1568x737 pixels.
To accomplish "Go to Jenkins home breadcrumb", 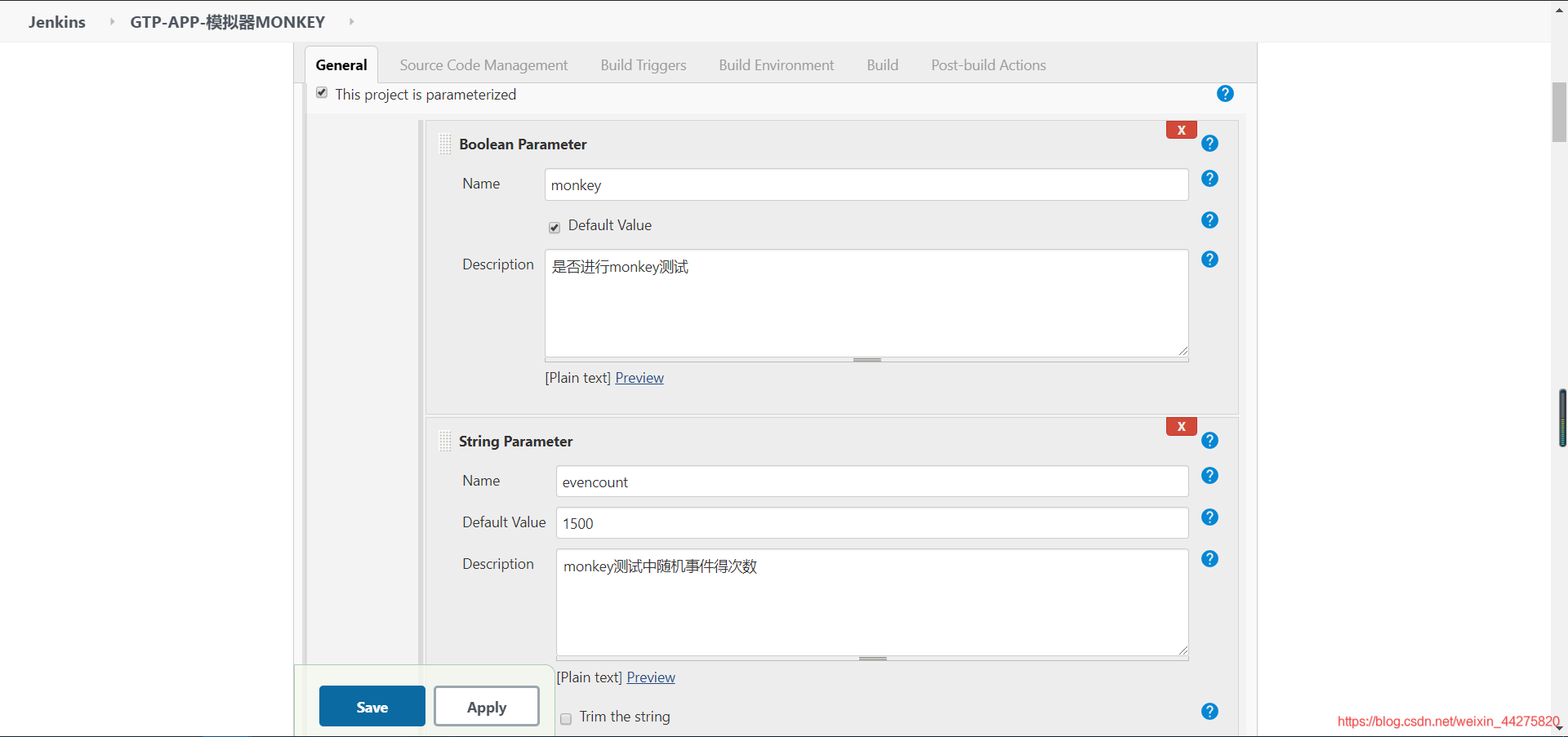I will pos(57,22).
